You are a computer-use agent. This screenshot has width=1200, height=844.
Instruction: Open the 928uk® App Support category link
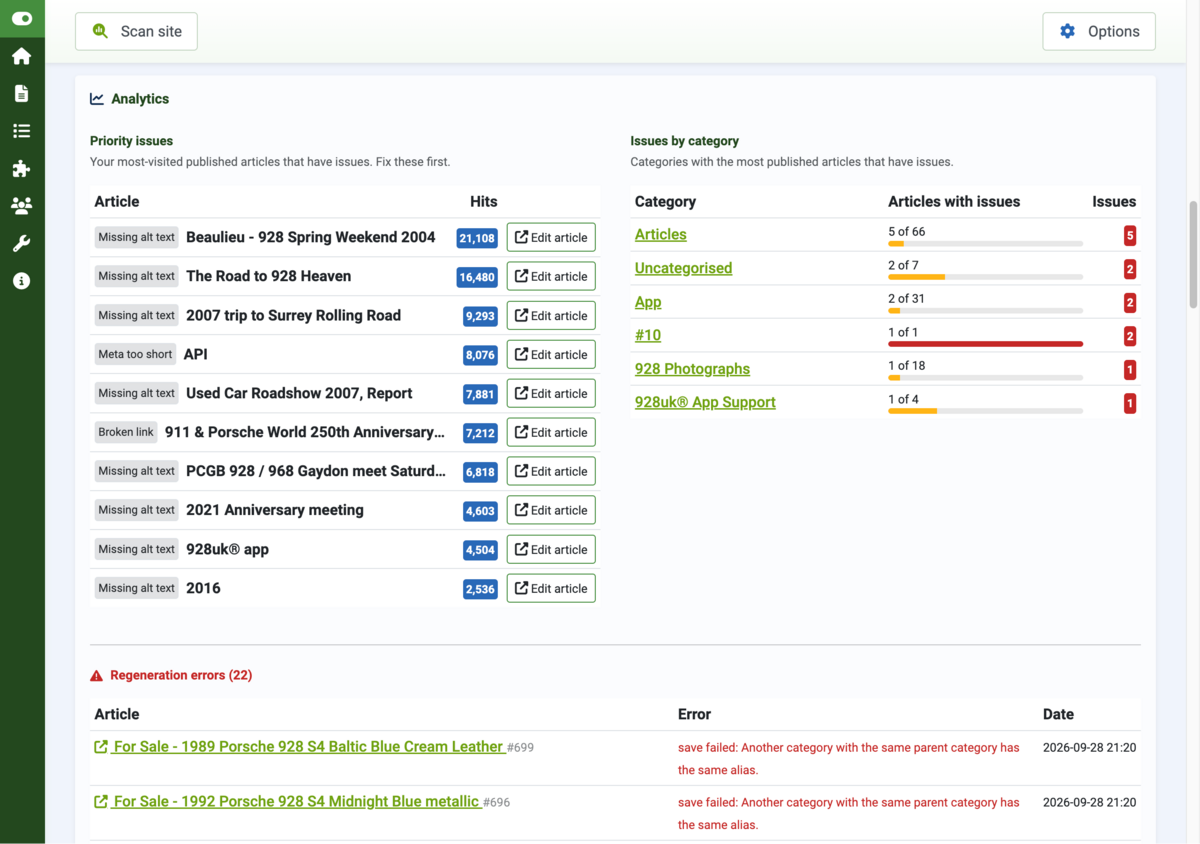click(705, 402)
